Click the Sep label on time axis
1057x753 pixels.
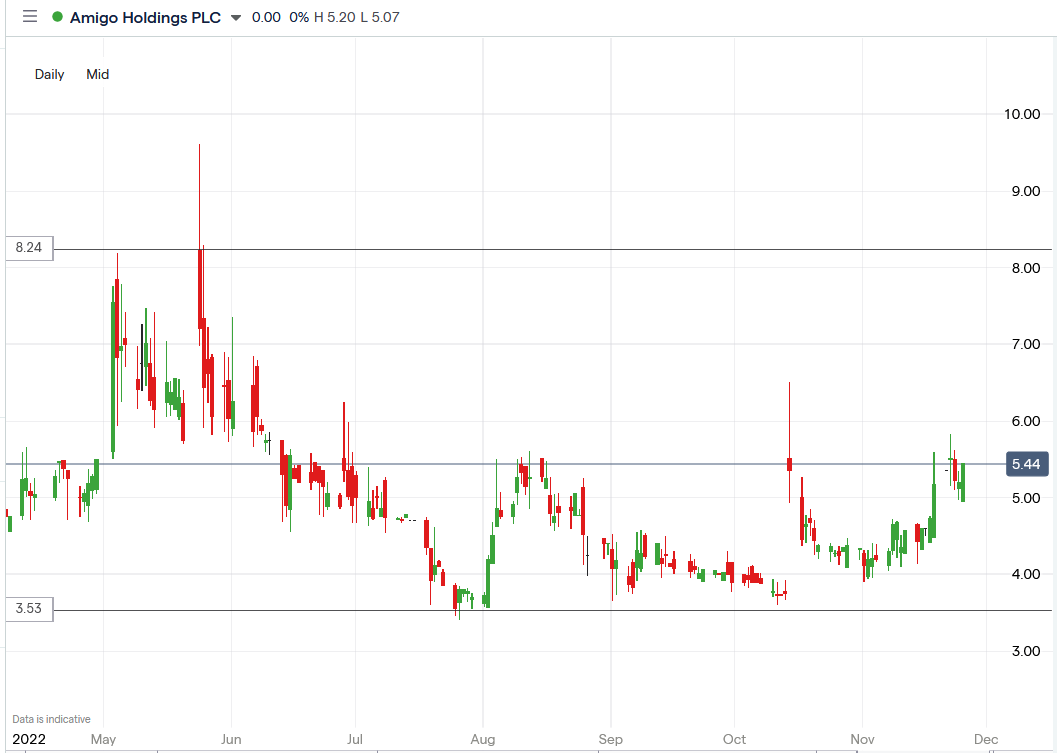click(x=611, y=740)
